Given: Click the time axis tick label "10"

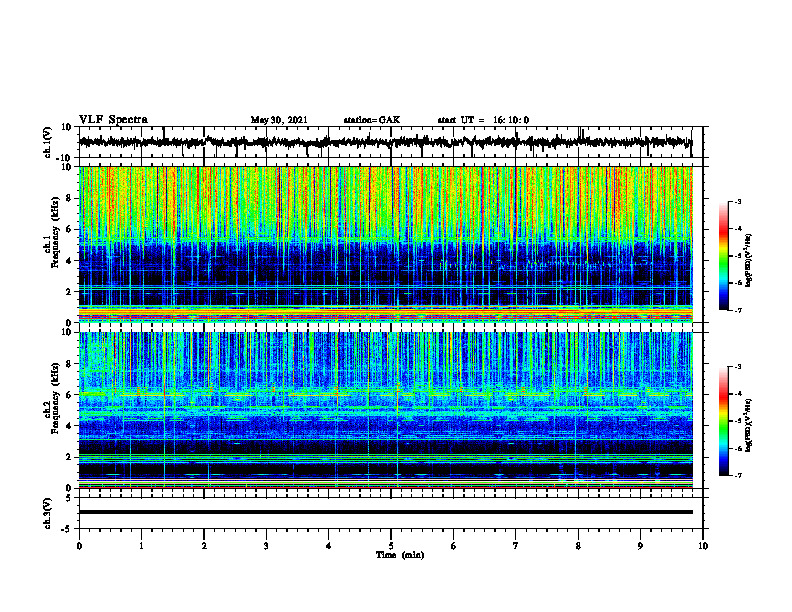Looking at the screenshot, I should pyautogui.click(x=703, y=546).
